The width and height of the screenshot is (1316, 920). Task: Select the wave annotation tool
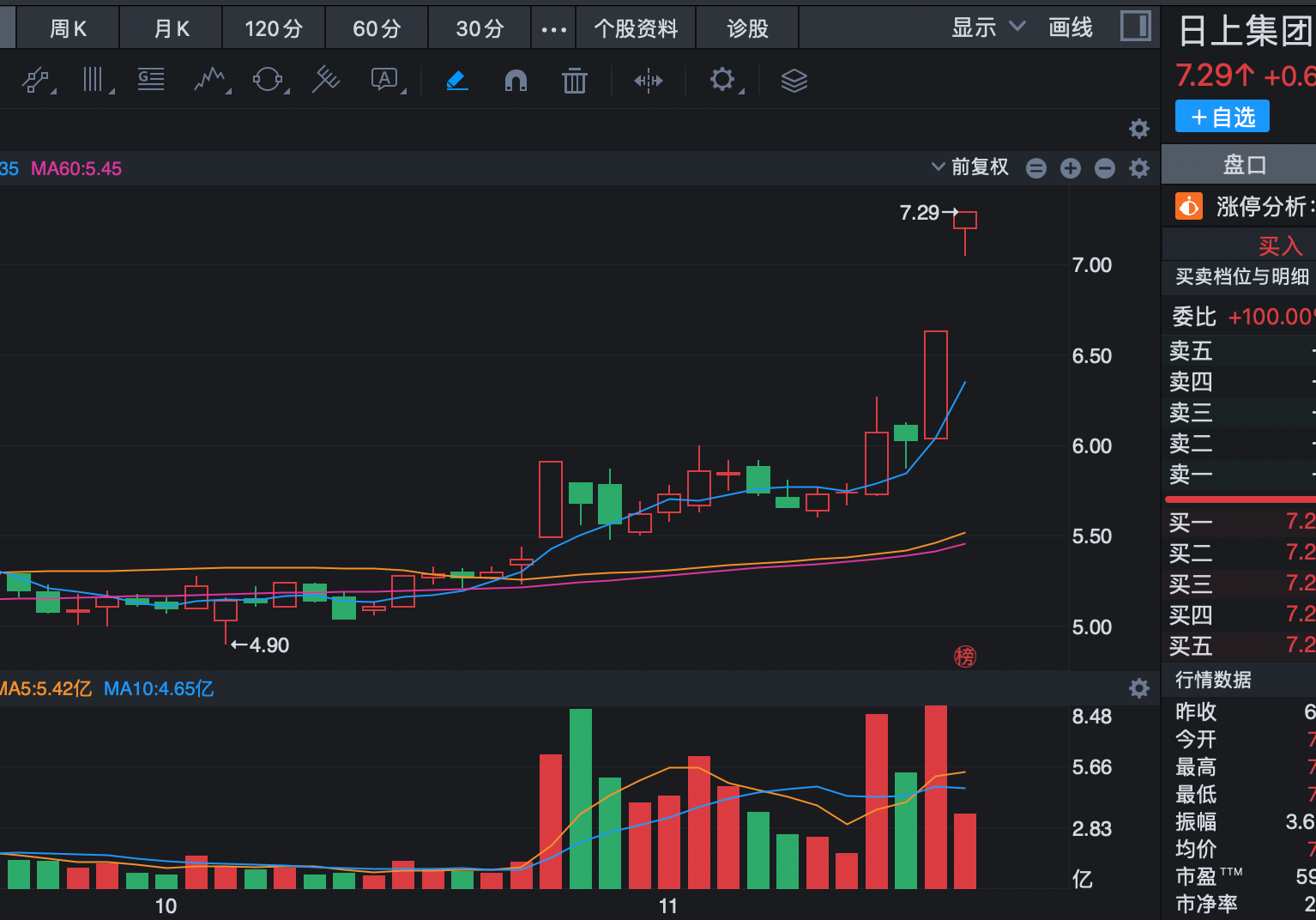(x=211, y=80)
